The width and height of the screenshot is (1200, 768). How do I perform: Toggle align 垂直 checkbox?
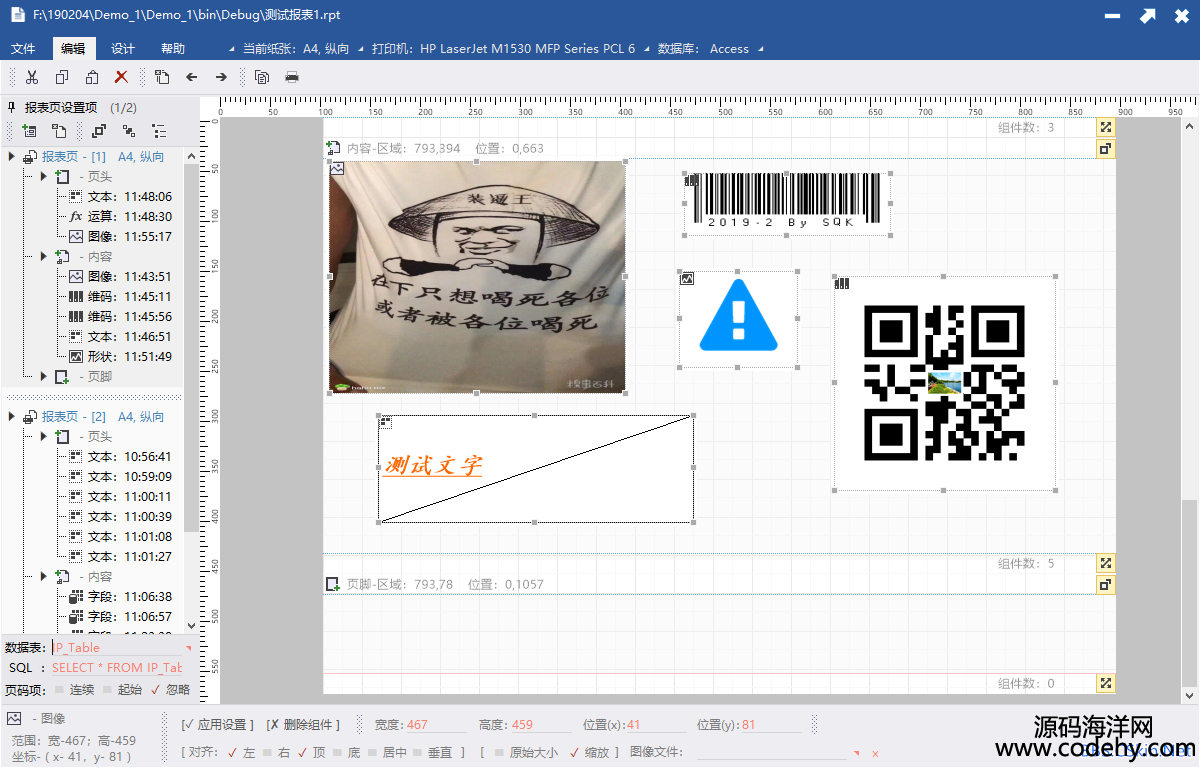[434, 753]
